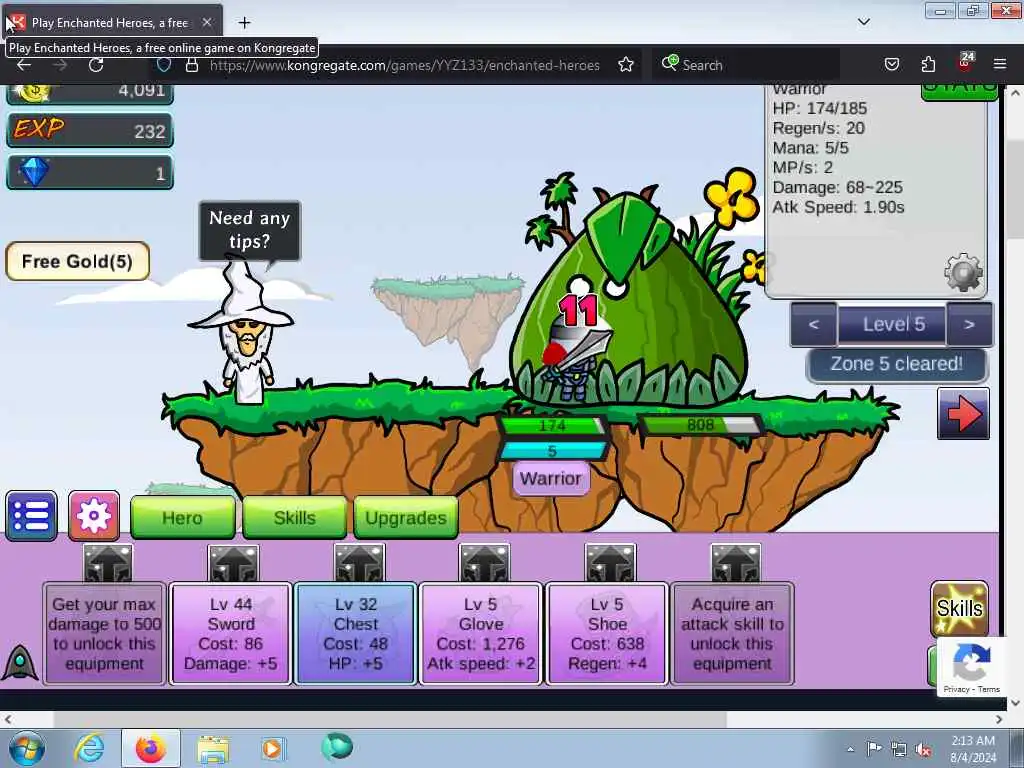The width and height of the screenshot is (1024, 768).
Task: Open Firefox extensions puzzle icon
Action: point(928,65)
